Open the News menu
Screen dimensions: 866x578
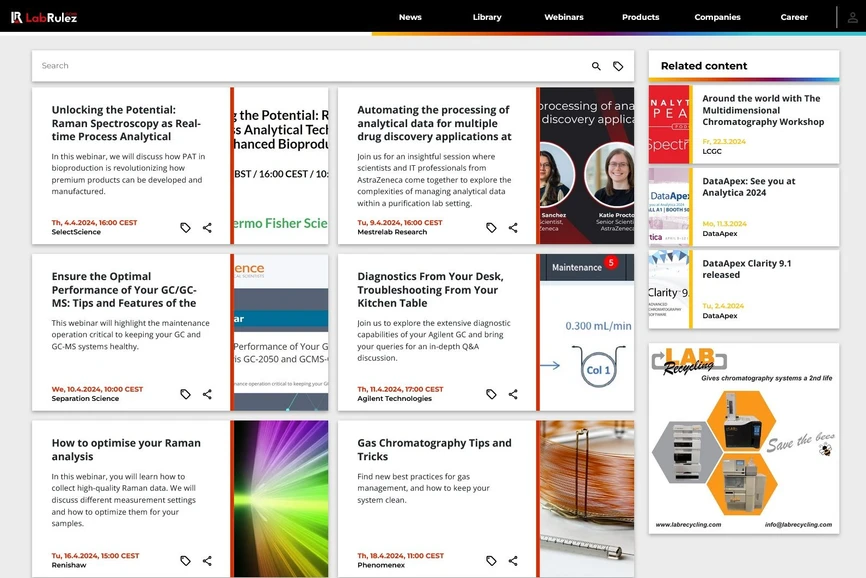pyautogui.click(x=410, y=17)
